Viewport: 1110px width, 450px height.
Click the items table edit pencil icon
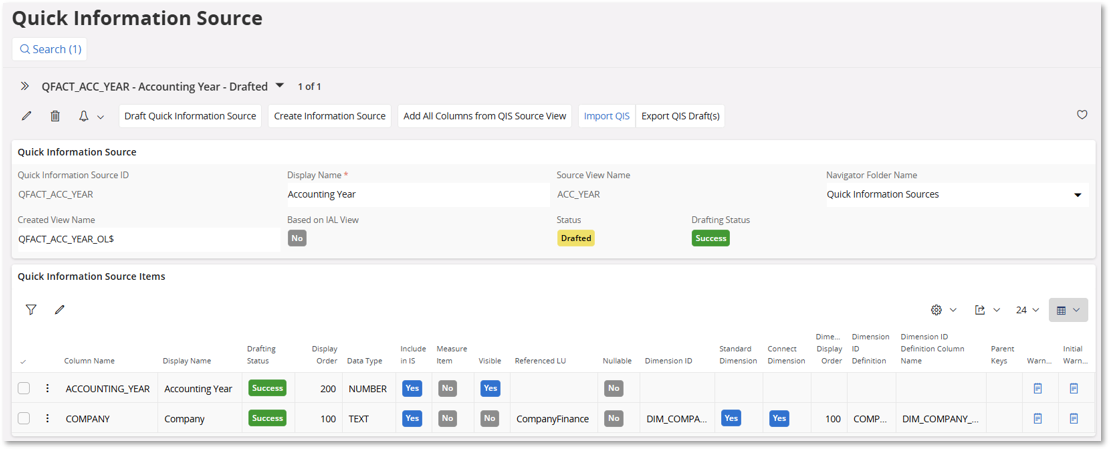point(59,309)
